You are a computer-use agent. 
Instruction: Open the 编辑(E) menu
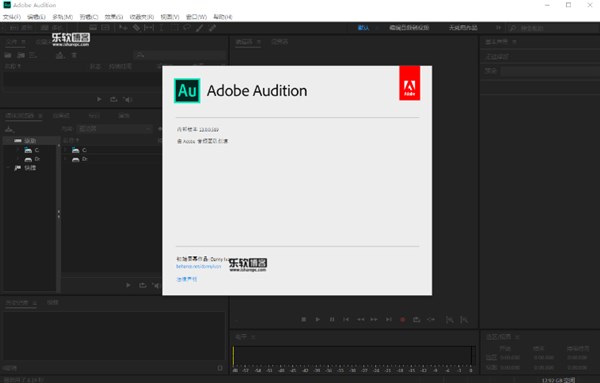36,17
